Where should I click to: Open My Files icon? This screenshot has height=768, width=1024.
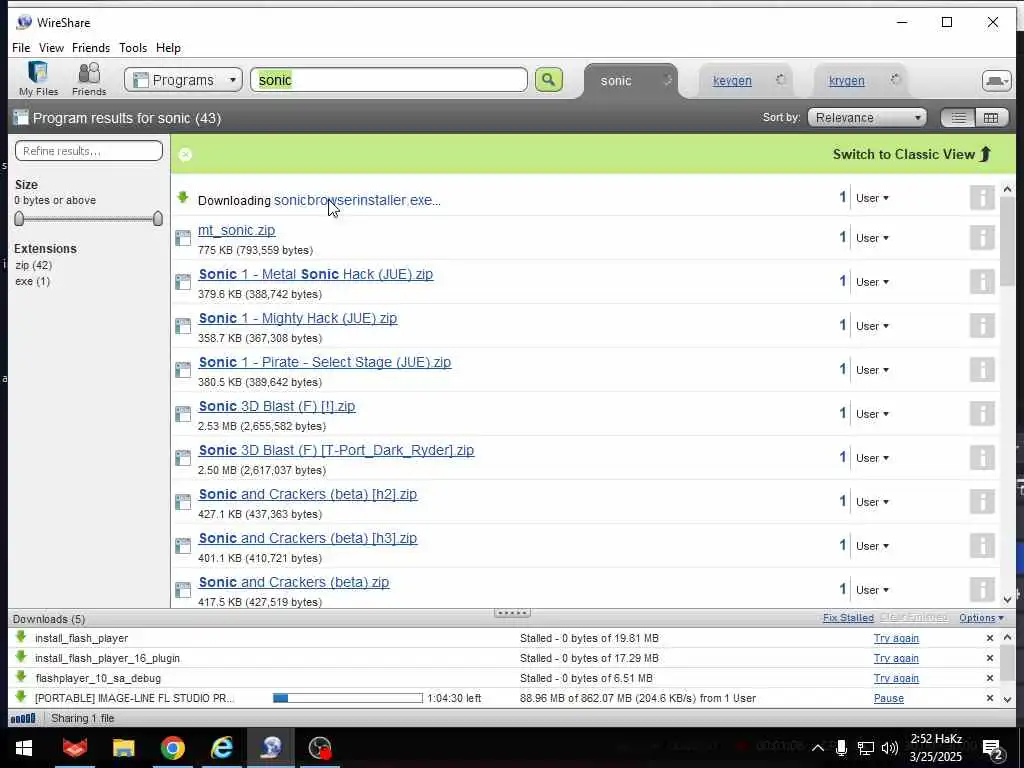point(38,79)
